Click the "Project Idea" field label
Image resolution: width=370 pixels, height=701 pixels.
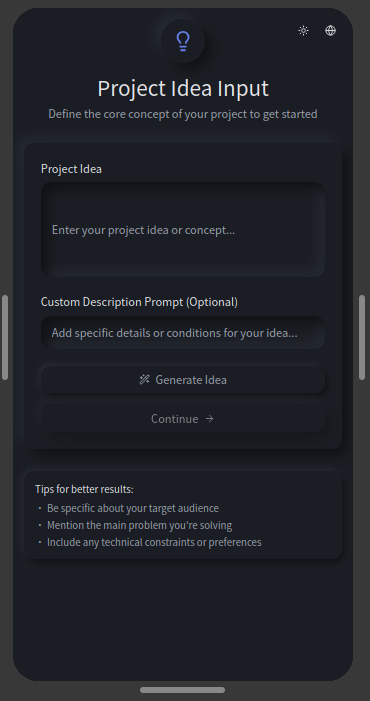71,169
